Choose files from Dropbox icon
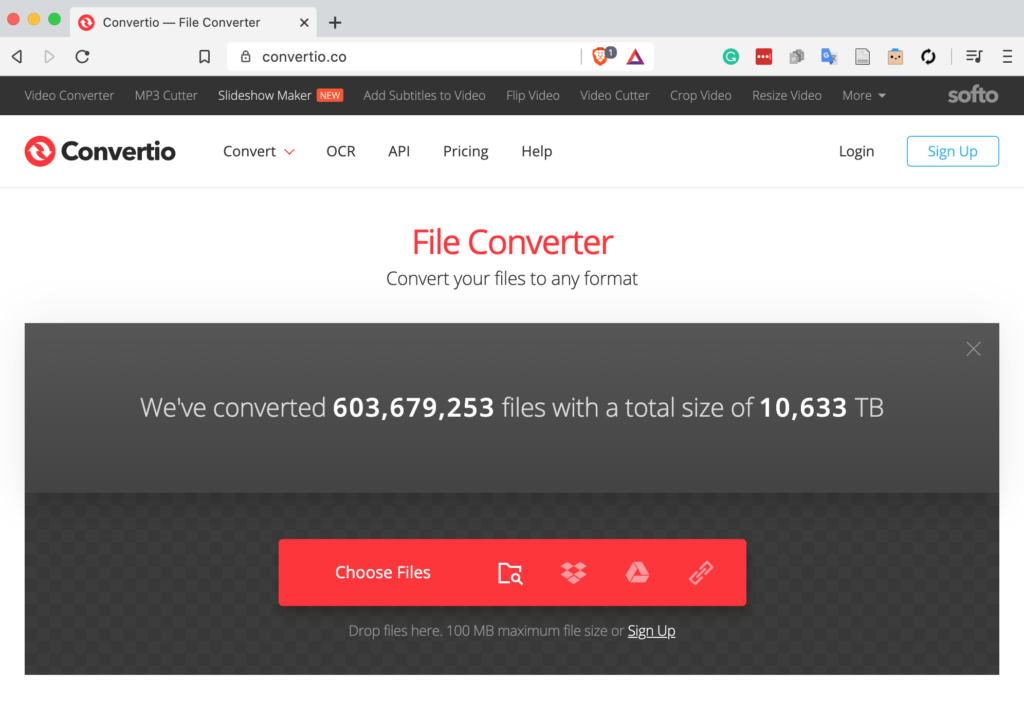Image resolution: width=1024 pixels, height=714 pixels. click(573, 573)
